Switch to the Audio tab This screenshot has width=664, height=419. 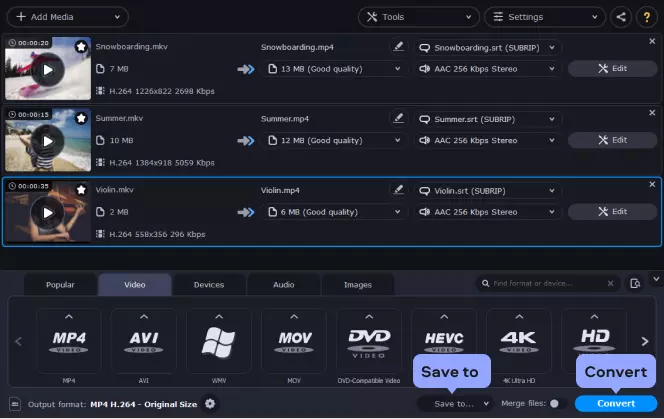[283, 285]
